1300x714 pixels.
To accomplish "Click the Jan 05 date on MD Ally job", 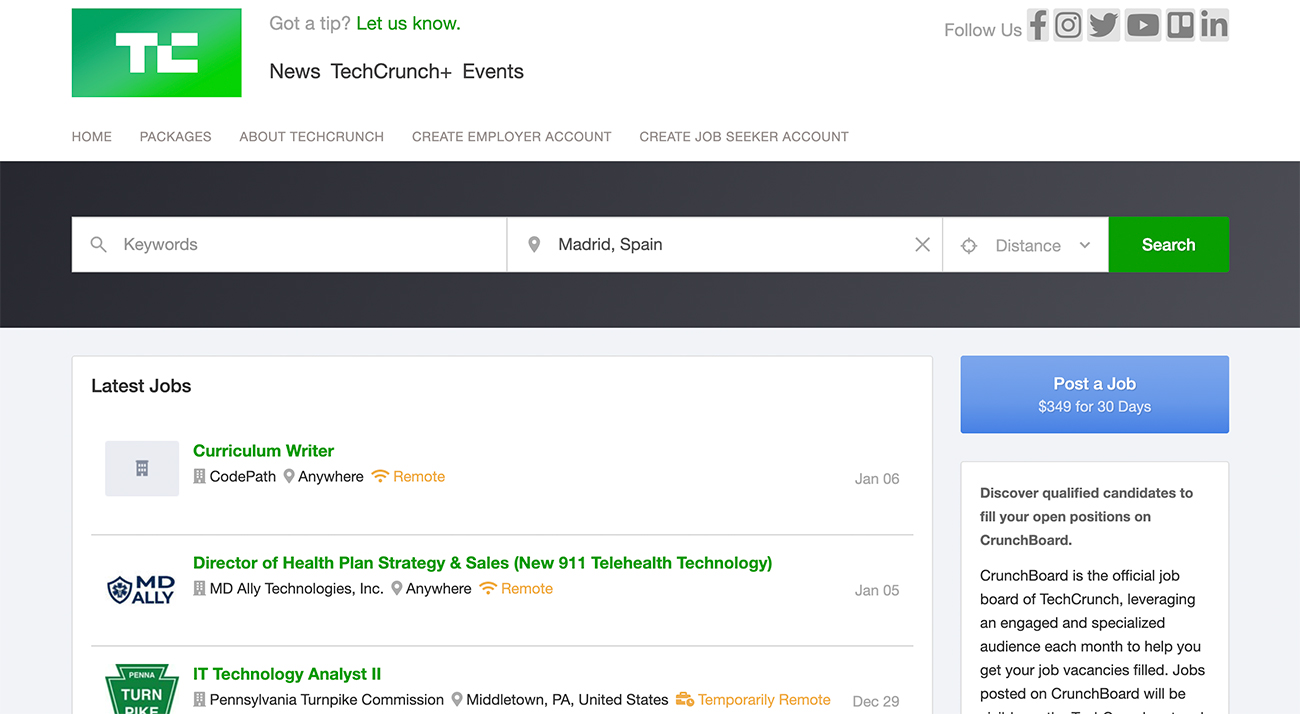I will (x=877, y=590).
